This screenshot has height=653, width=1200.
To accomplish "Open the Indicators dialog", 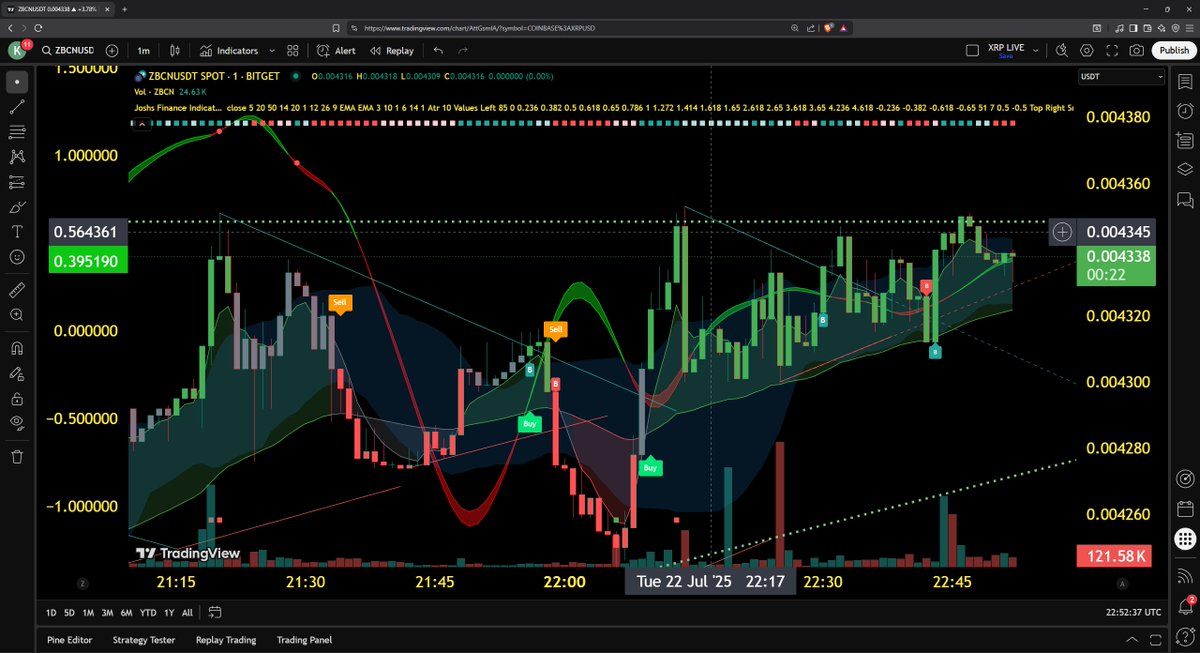I will (229, 50).
